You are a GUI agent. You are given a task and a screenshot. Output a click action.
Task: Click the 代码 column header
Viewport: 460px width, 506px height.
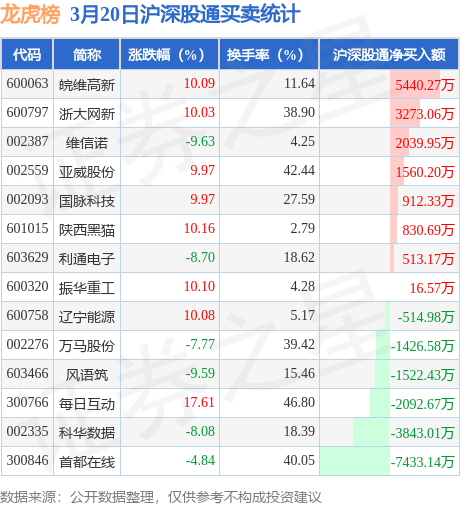tap(27, 55)
